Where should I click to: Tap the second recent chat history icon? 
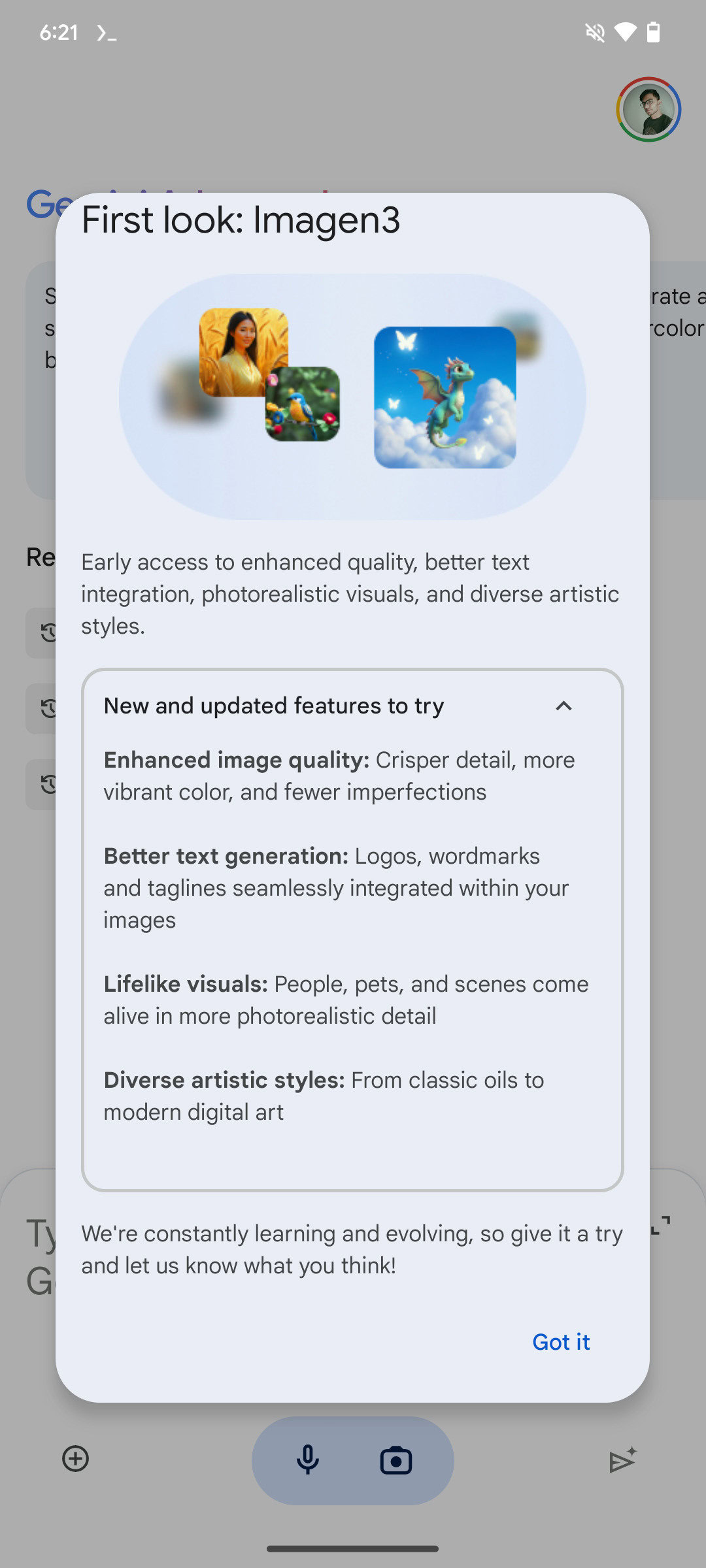[x=47, y=708]
